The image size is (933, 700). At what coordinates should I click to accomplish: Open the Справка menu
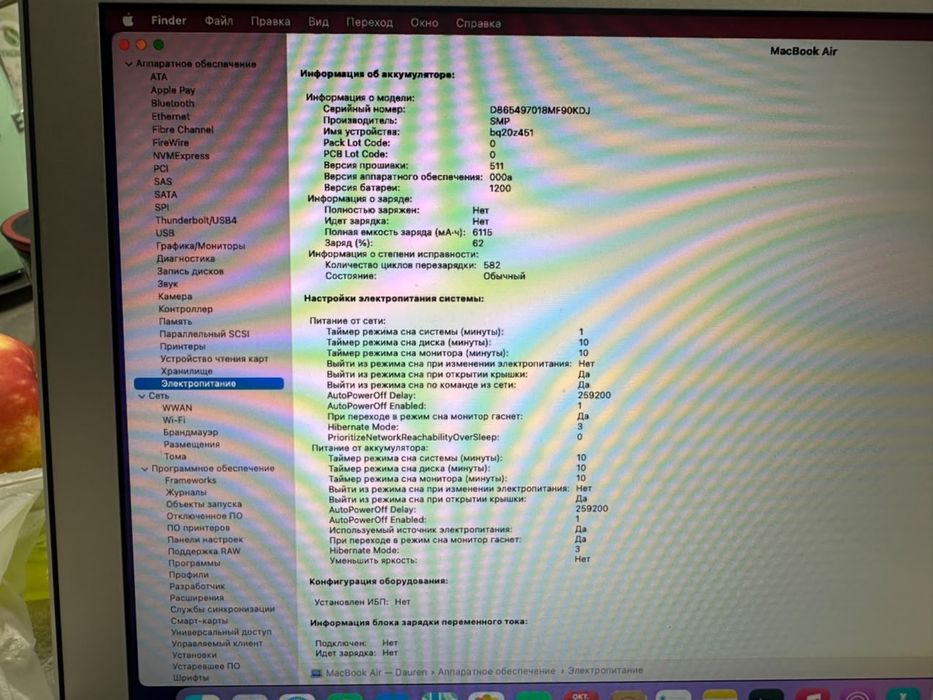click(x=478, y=24)
